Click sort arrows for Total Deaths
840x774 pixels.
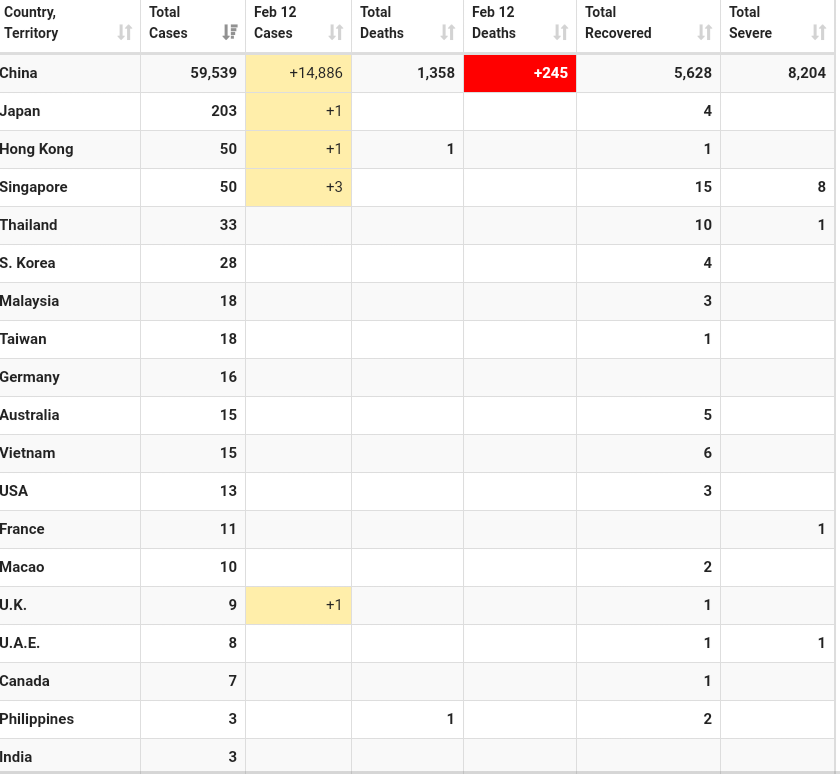click(x=448, y=33)
